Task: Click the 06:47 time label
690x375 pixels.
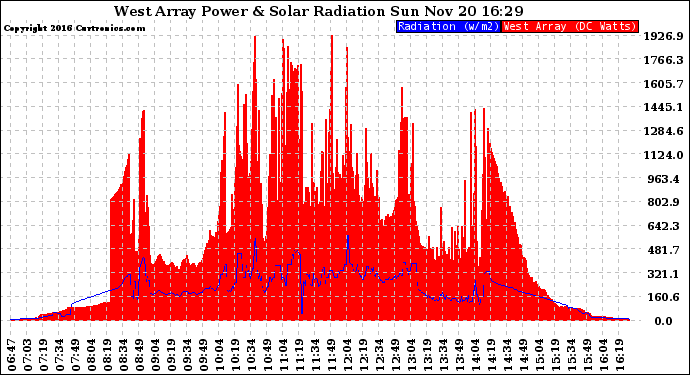Action: [11, 355]
